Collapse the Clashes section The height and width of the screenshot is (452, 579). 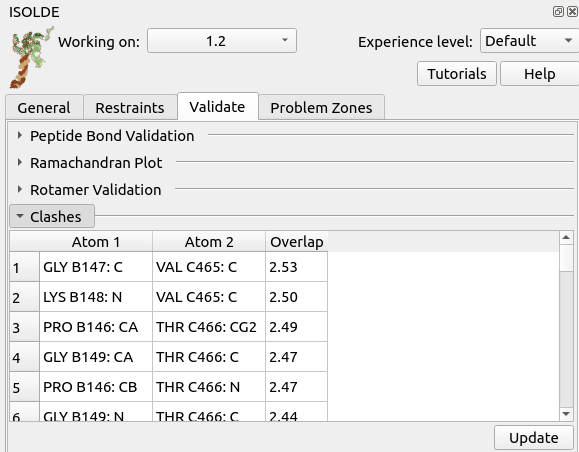(x=52, y=217)
